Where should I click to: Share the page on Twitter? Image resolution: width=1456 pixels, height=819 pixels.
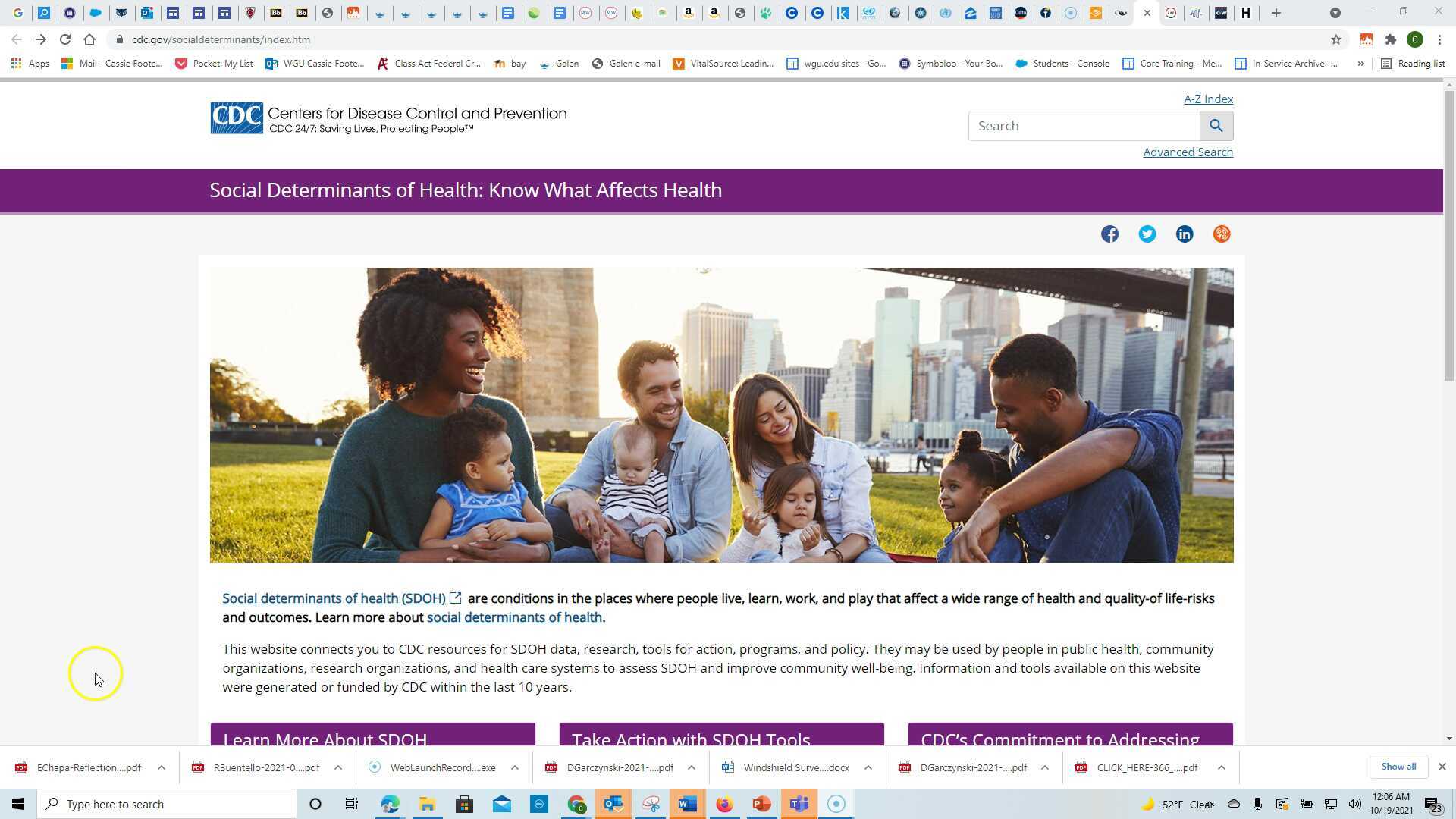point(1147,234)
